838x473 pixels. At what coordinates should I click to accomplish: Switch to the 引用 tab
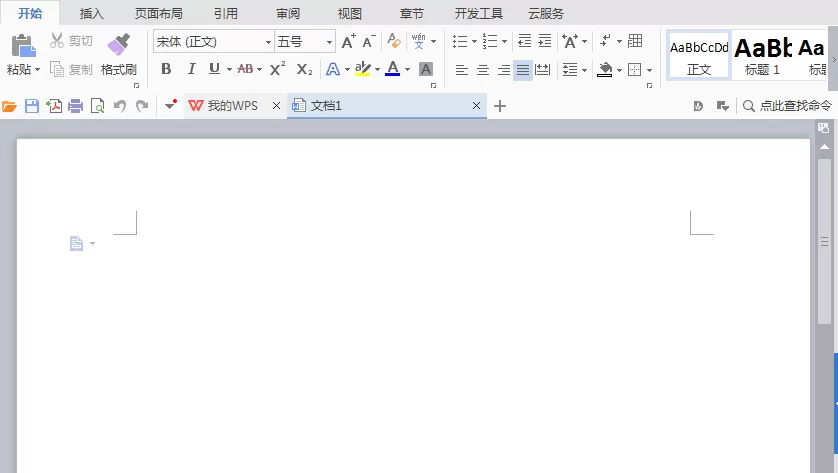[x=226, y=13]
